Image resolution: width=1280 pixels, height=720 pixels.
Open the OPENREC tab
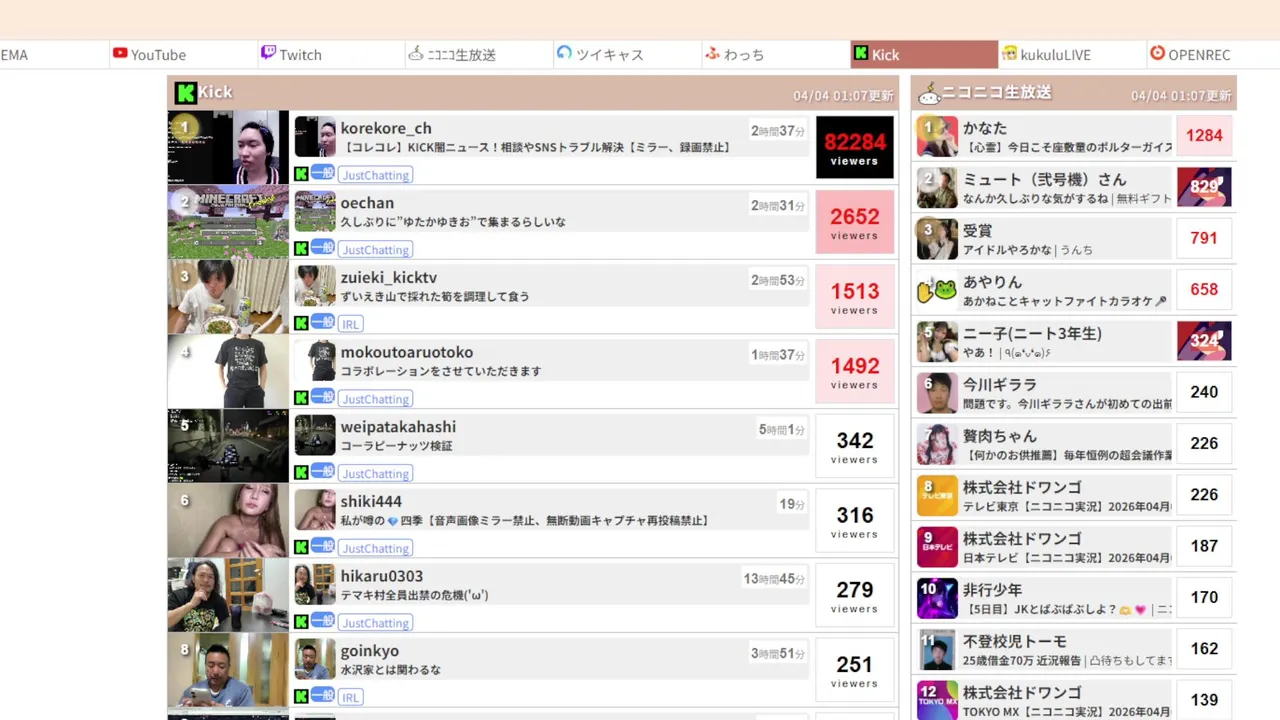pyautogui.click(x=1213, y=54)
